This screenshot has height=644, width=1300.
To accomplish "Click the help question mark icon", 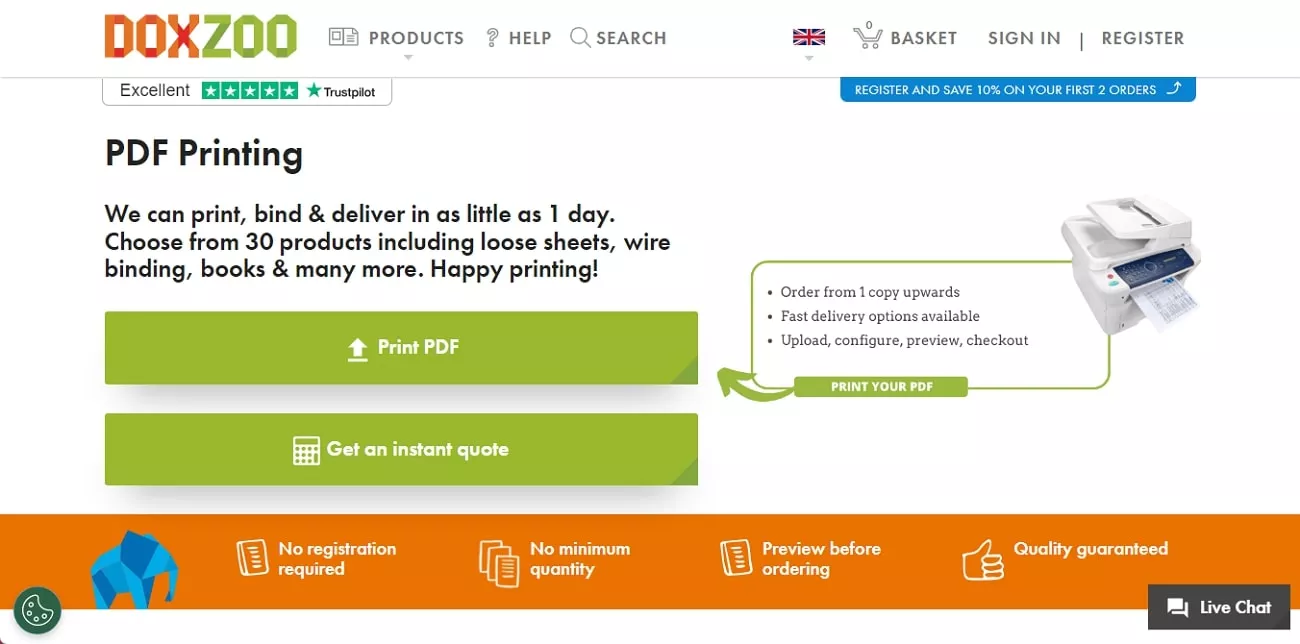I will pyautogui.click(x=492, y=38).
